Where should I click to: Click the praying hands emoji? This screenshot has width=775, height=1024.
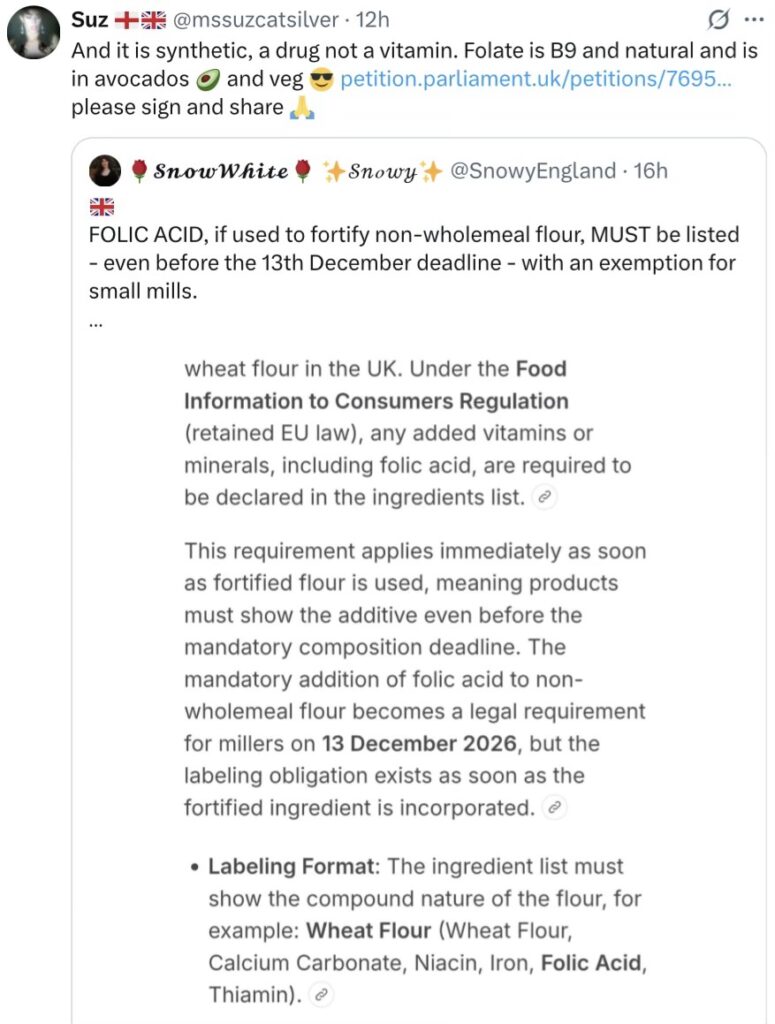[x=302, y=108]
